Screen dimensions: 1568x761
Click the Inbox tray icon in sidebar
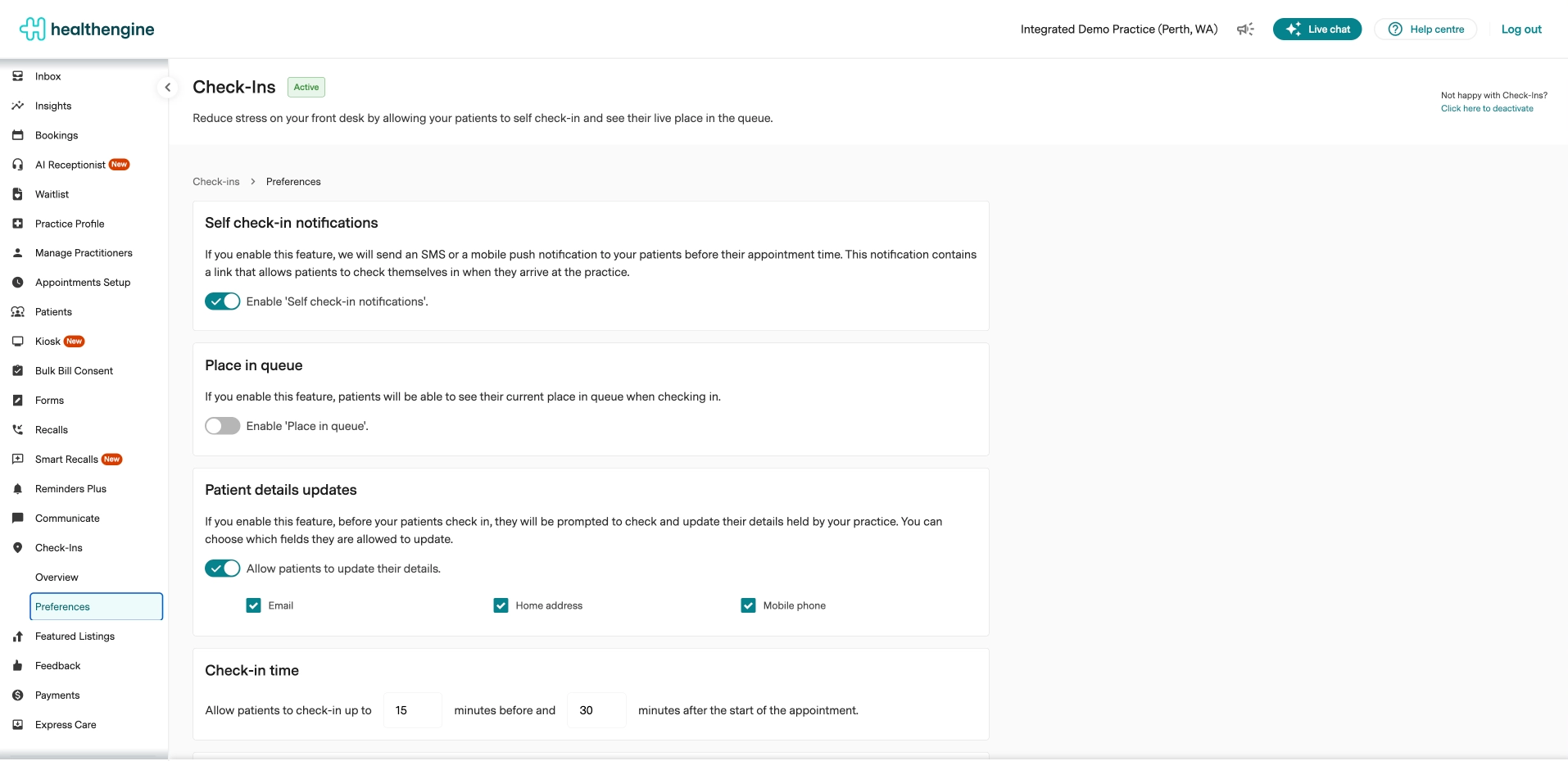point(17,76)
